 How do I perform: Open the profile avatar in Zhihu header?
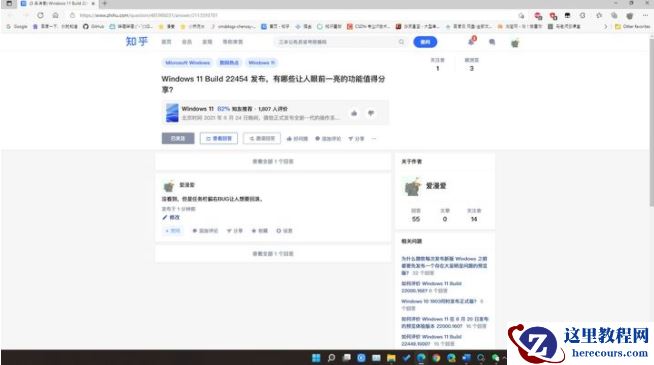(x=515, y=43)
